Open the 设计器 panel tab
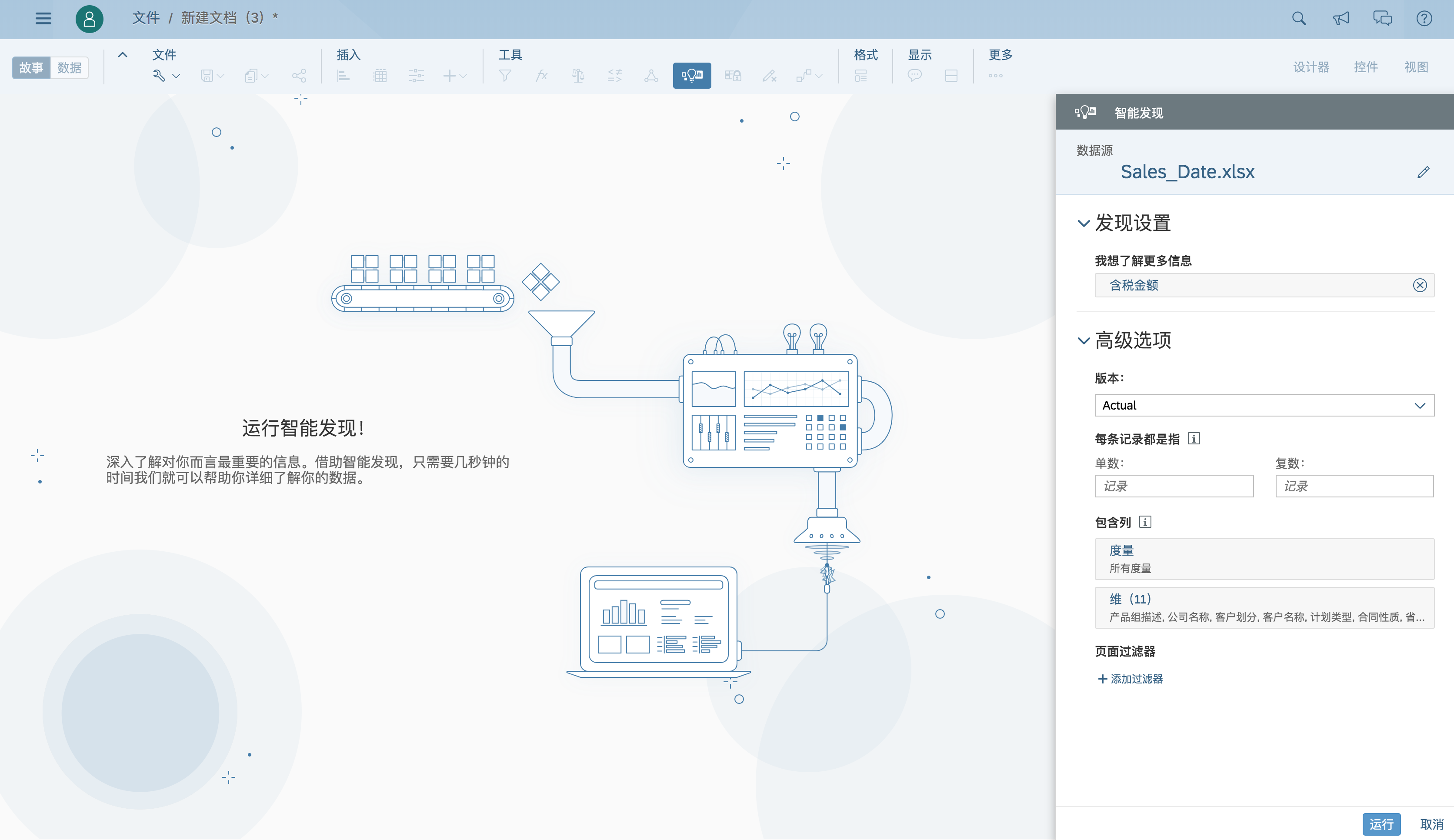 (1311, 67)
